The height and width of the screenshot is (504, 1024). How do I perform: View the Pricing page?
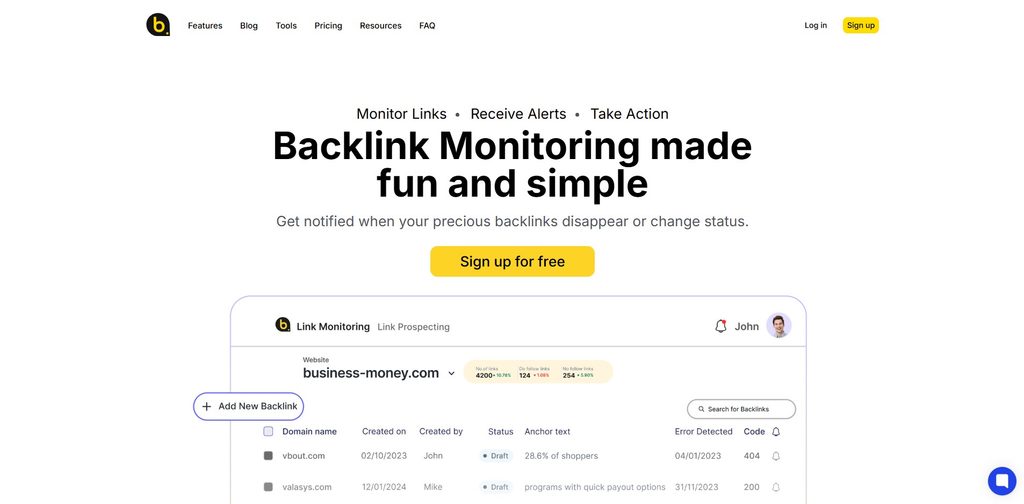[x=328, y=25]
